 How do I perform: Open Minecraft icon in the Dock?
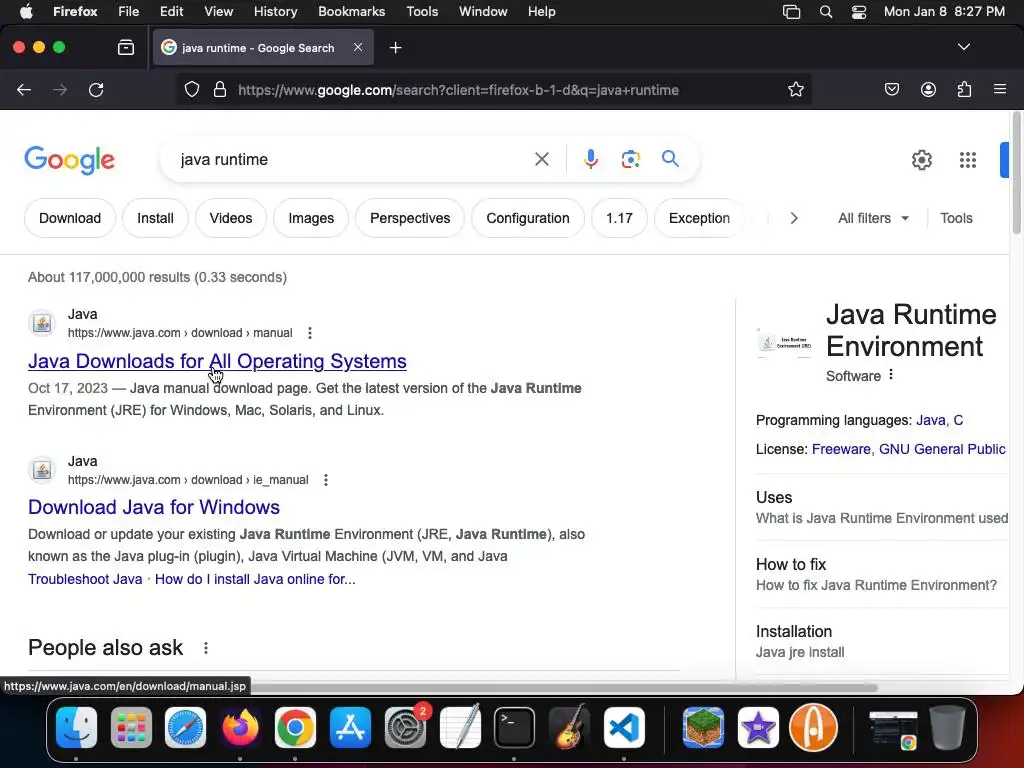(703, 728)
